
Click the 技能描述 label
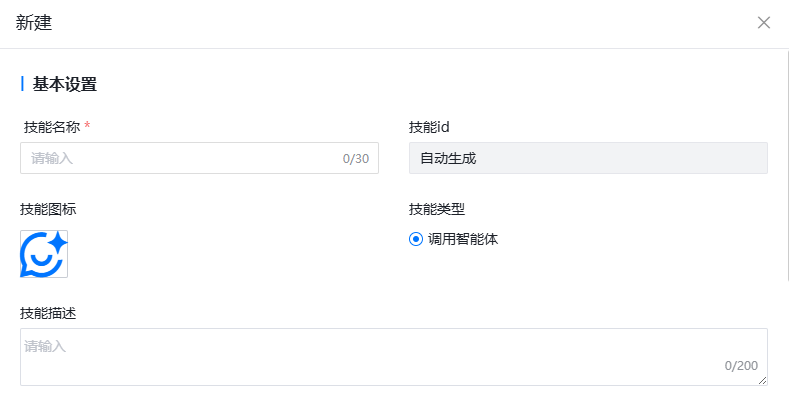[x=48, y=313]
